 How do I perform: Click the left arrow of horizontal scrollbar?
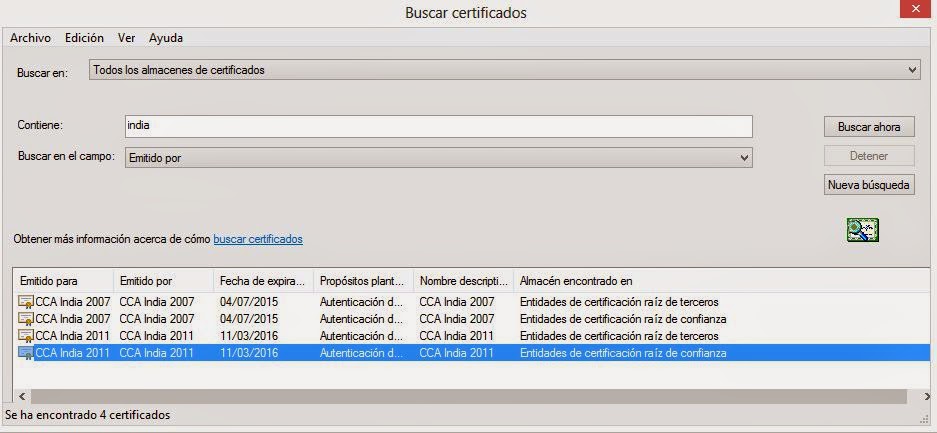pyautogui.click(x=22, y=397)
